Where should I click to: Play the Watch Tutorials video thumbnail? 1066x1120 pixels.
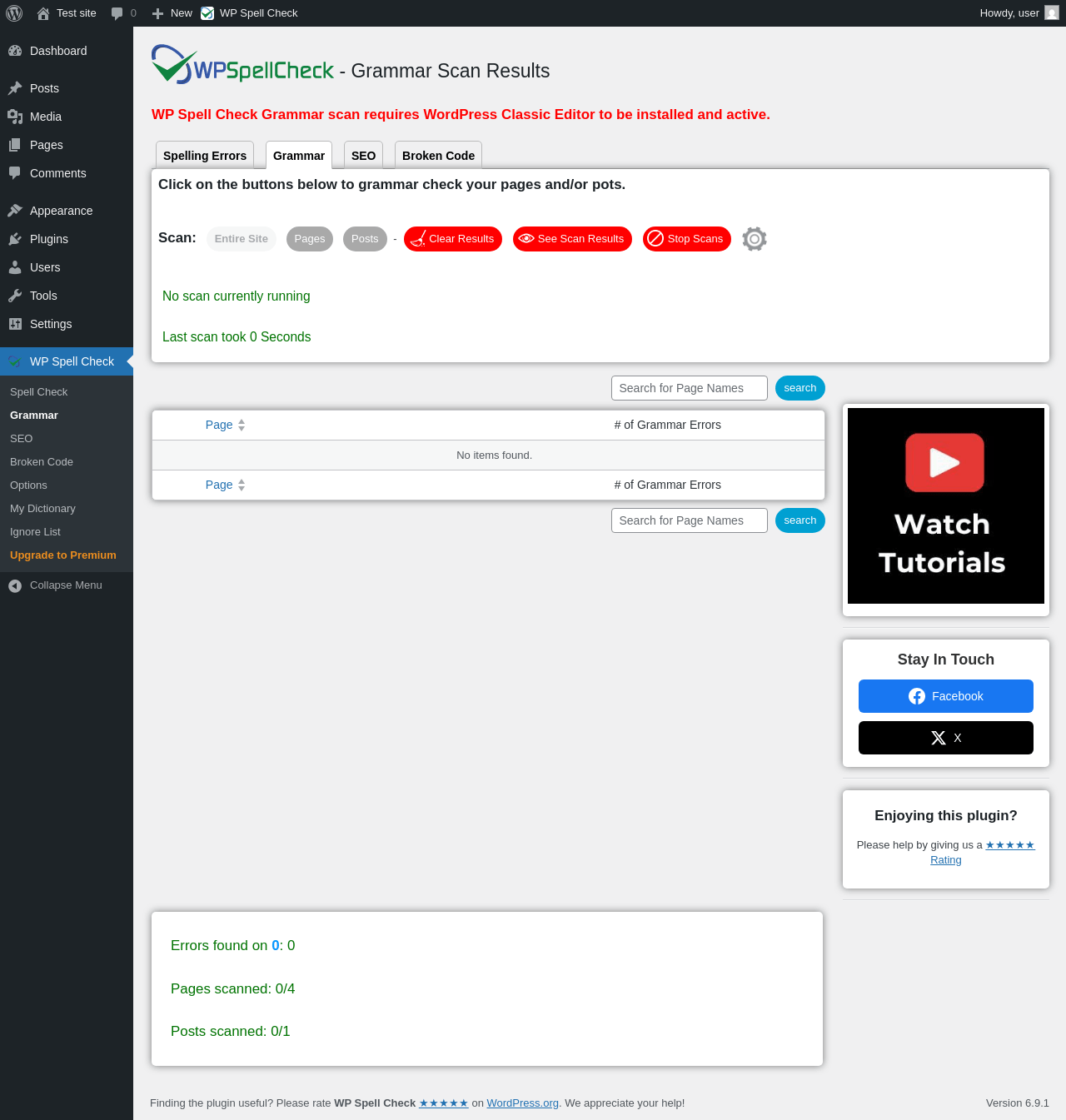[946, 505]
